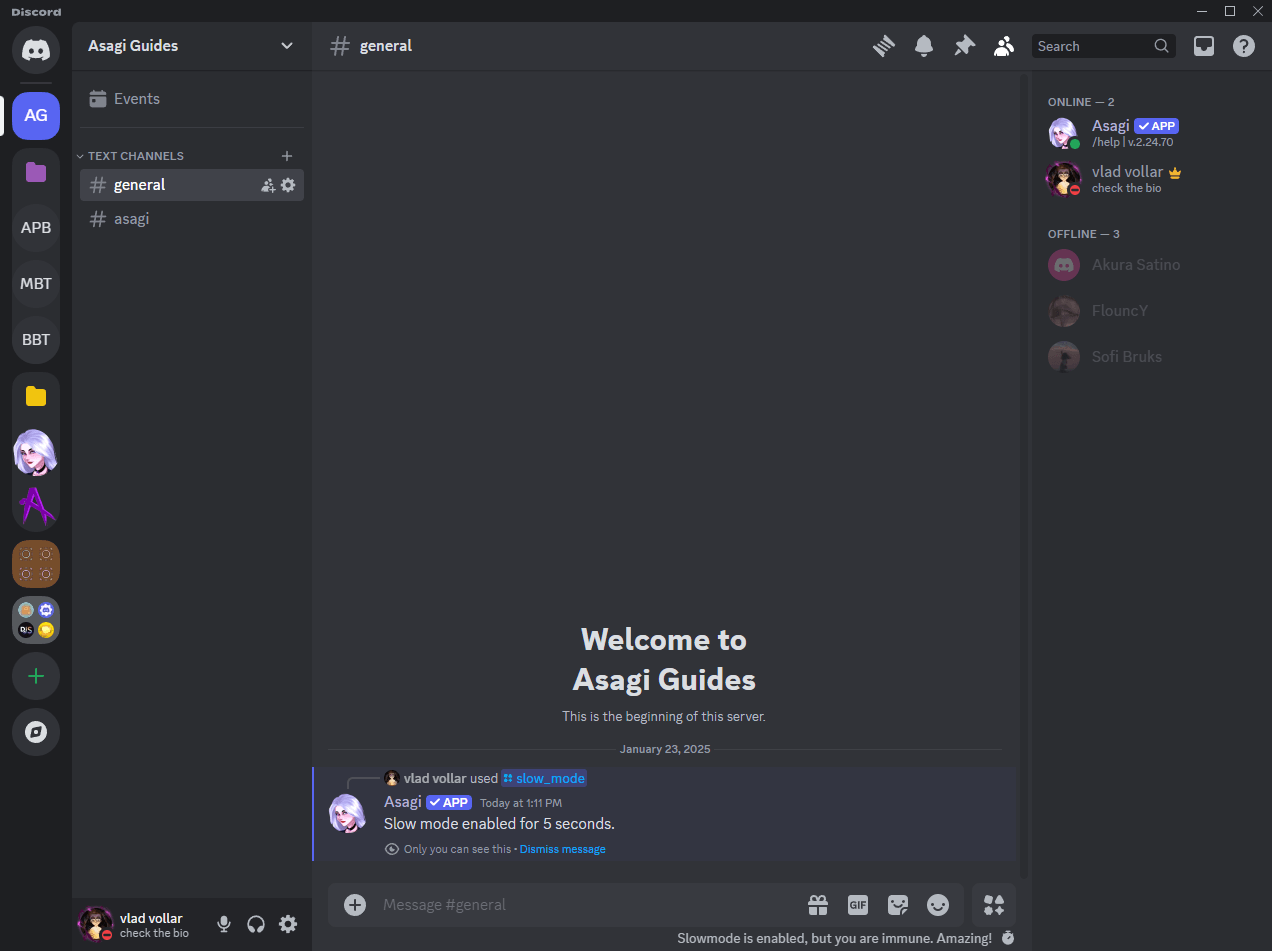Image resolution: width=1272 pixels, height=951 pixels.
Task: Collapse the yellow server folder
Action: pos(36,396)
